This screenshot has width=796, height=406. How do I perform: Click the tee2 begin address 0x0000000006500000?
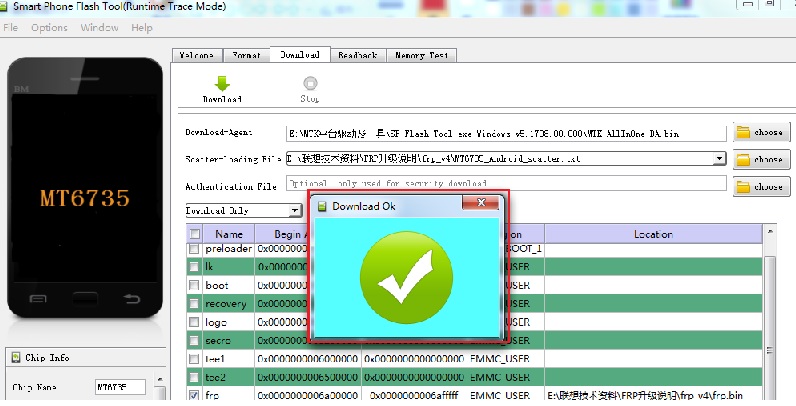click(308, 377)
